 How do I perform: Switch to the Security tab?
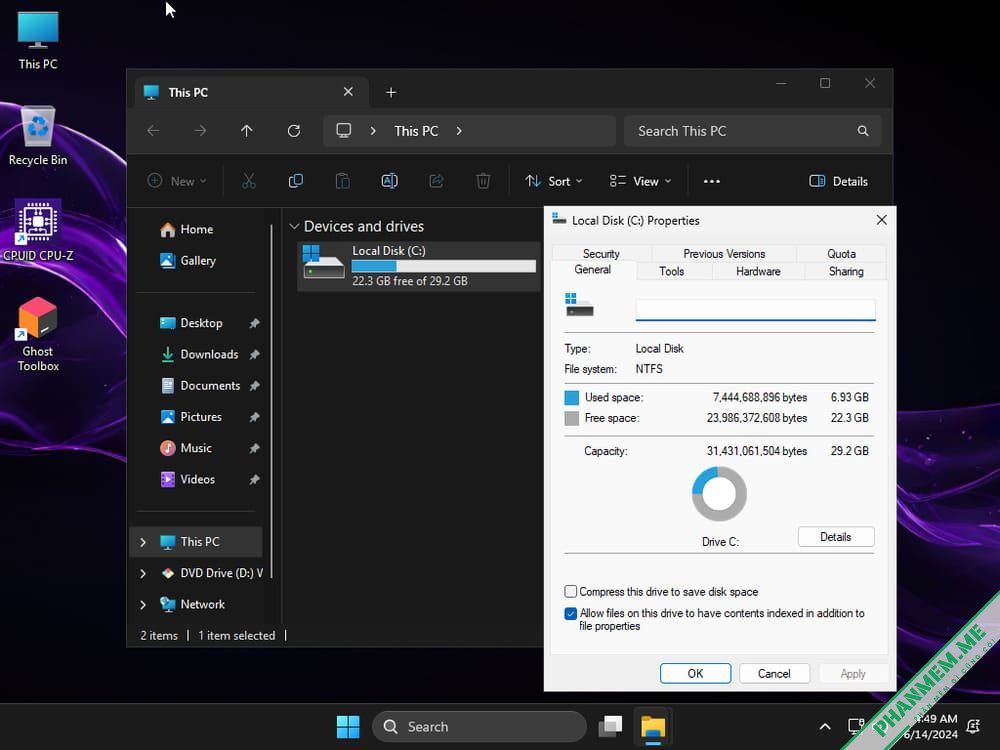click(601, 253)
